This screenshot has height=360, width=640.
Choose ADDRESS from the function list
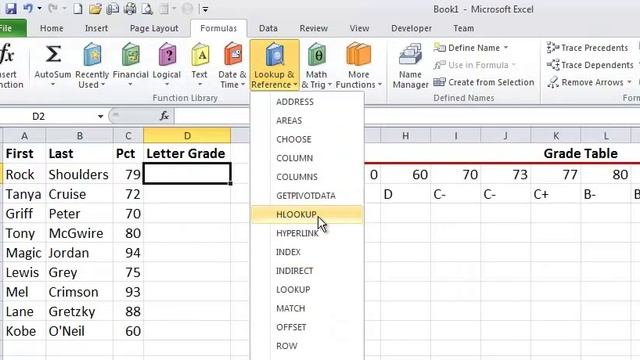(x=307, y=102)
